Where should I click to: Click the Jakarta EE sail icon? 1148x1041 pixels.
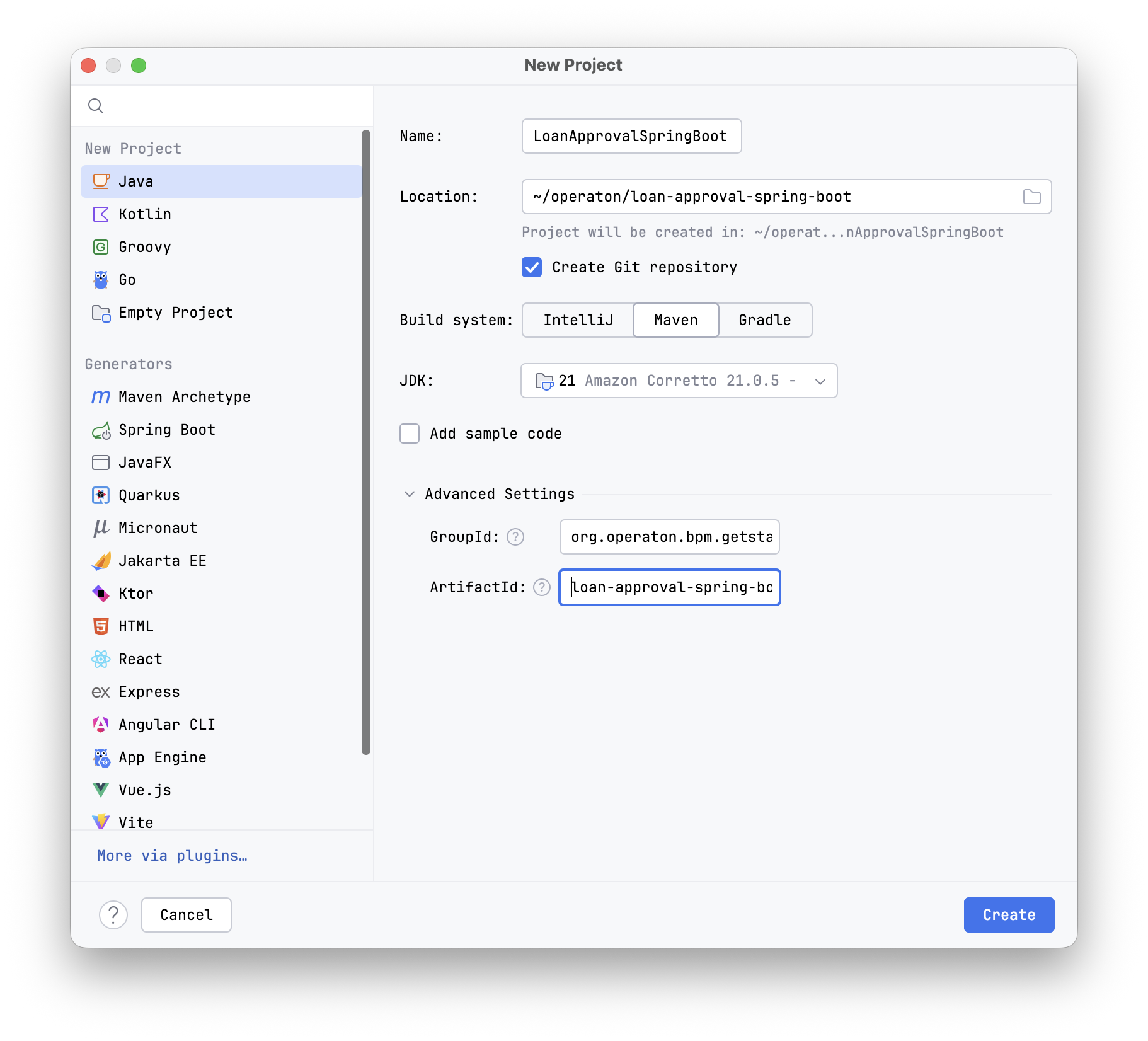point(101,561)
